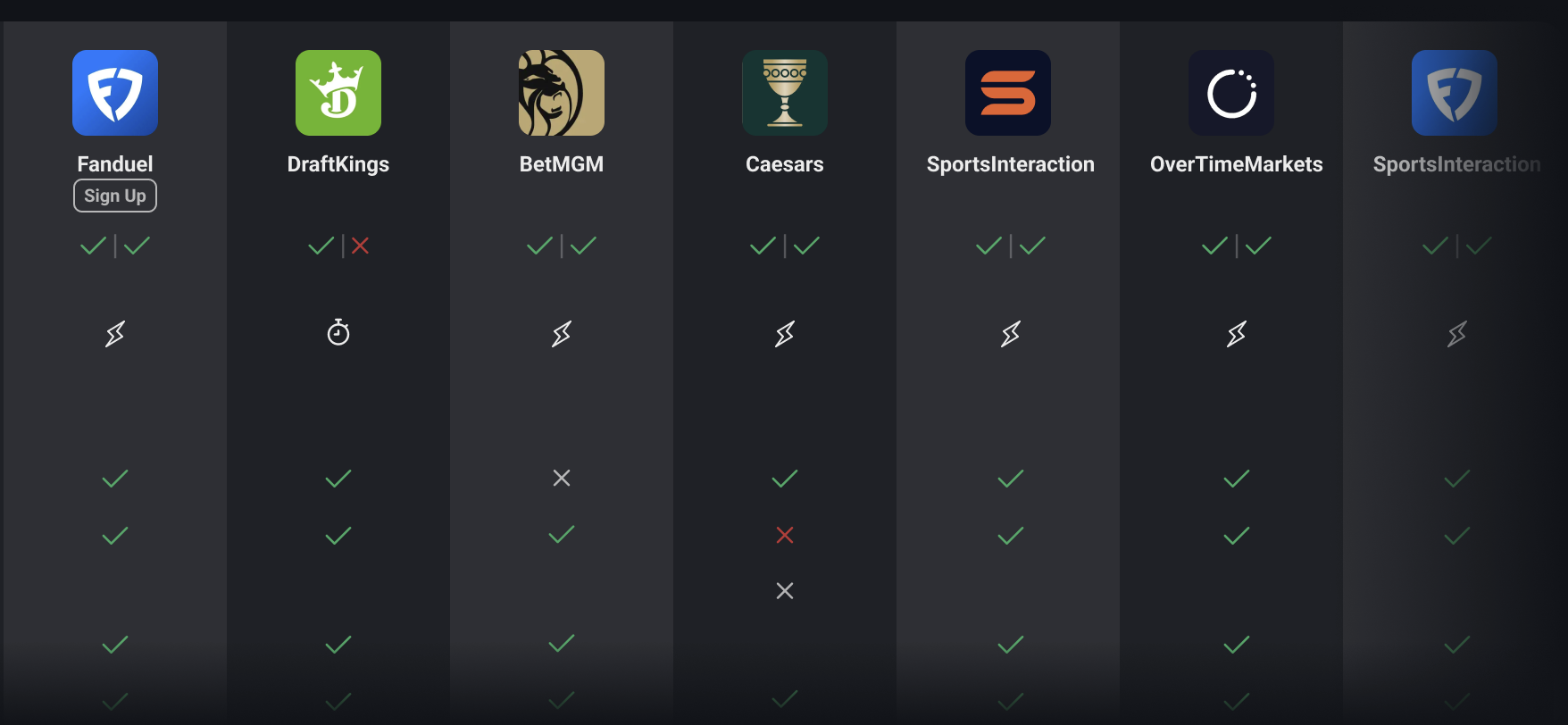The image size is (1568, 725).
Task: Click the OverTimeMarkets circular logo
Action: click(1231, 92)
